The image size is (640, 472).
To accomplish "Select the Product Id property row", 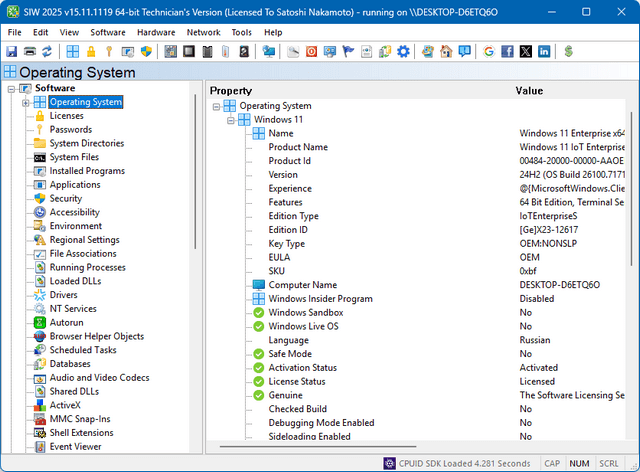I will click(289, 161).
